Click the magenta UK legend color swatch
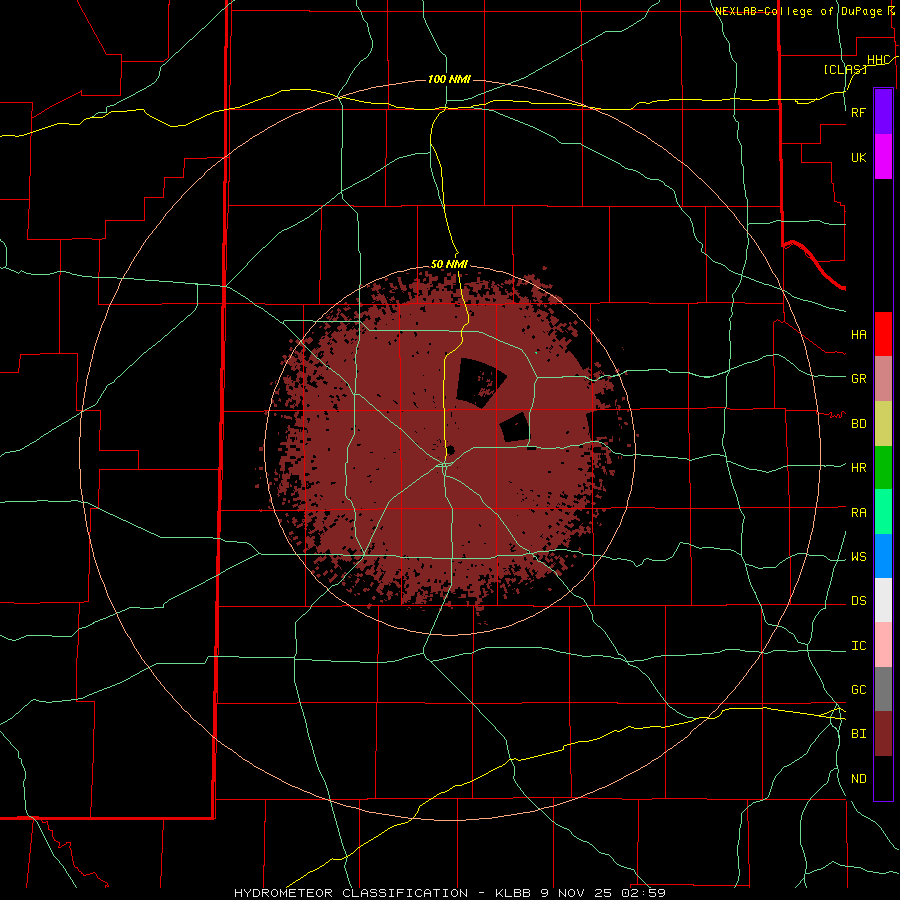 point(883,157)
